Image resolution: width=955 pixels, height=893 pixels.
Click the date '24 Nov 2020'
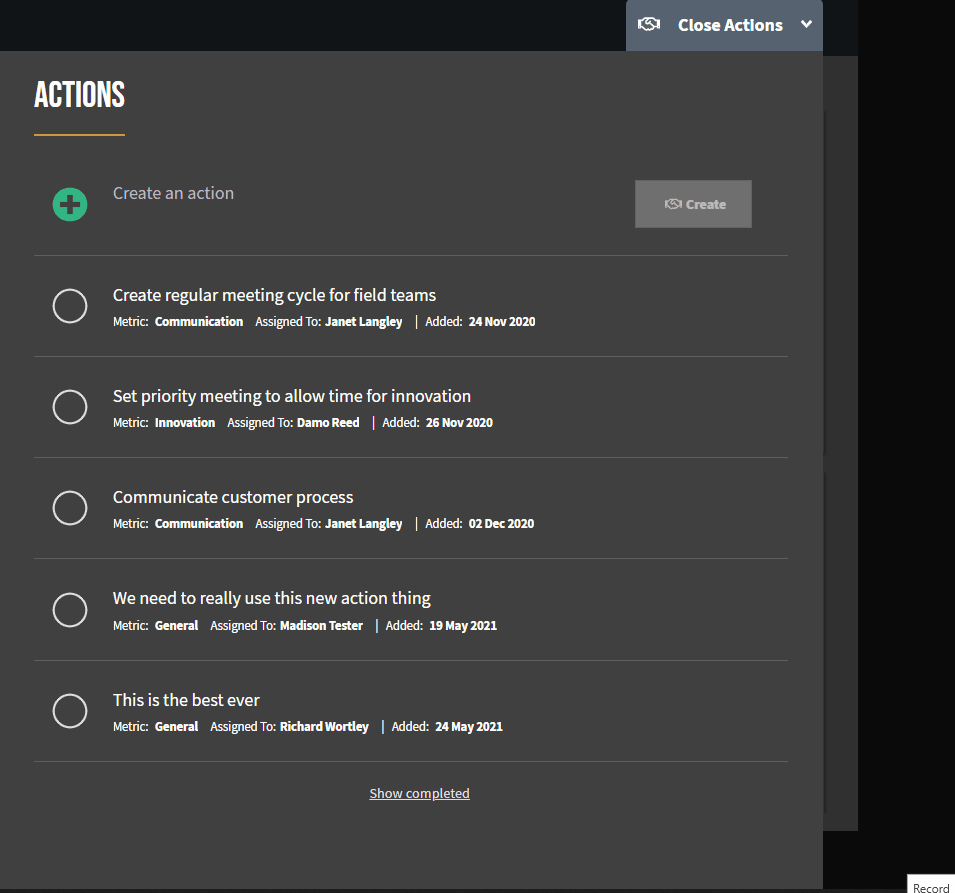point(502,322)
